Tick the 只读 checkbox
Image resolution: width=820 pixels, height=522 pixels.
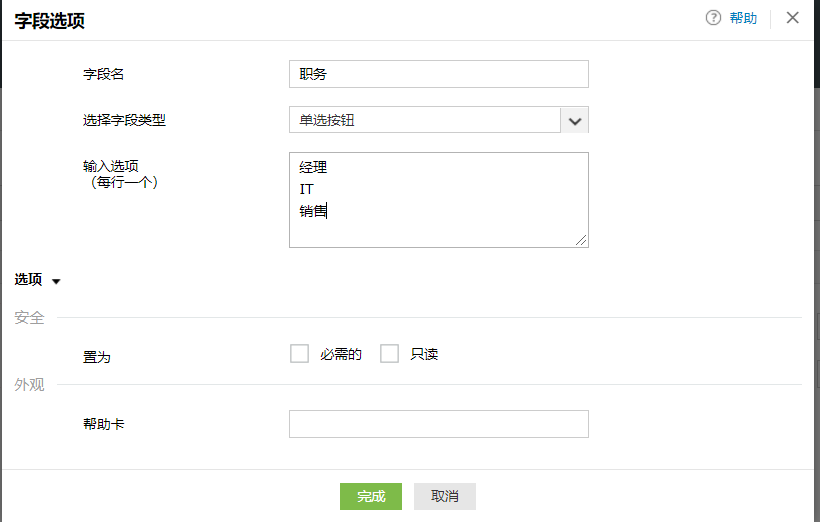(389, 354)
